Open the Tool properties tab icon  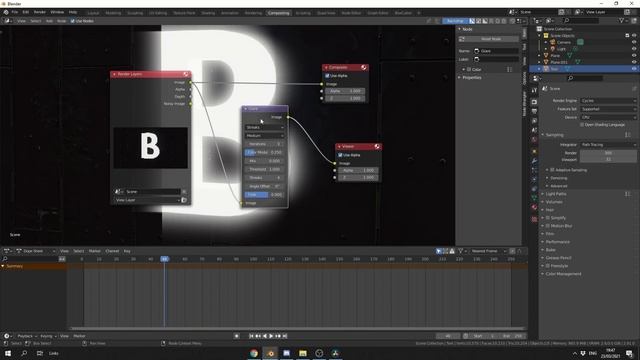(534, 90)
